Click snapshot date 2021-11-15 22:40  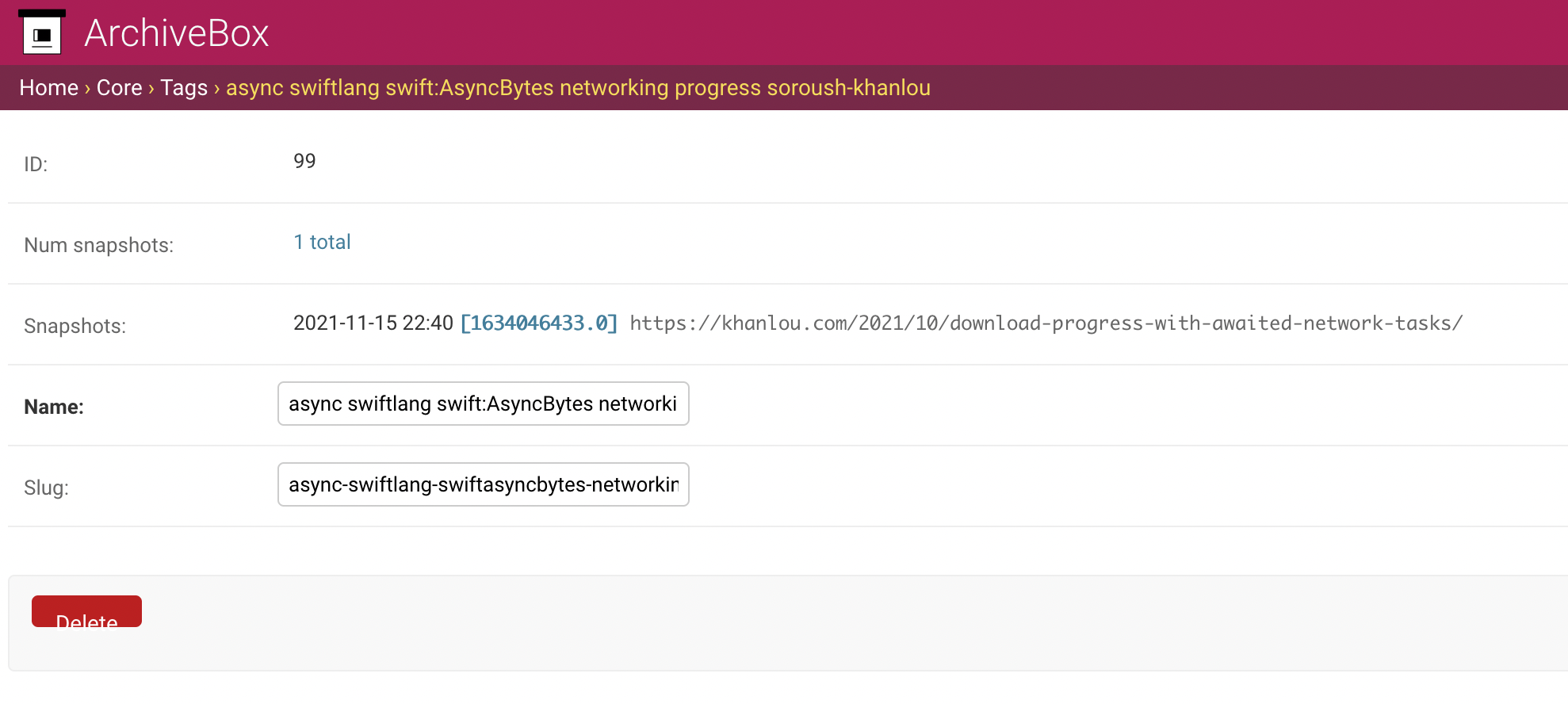(373, 323)
